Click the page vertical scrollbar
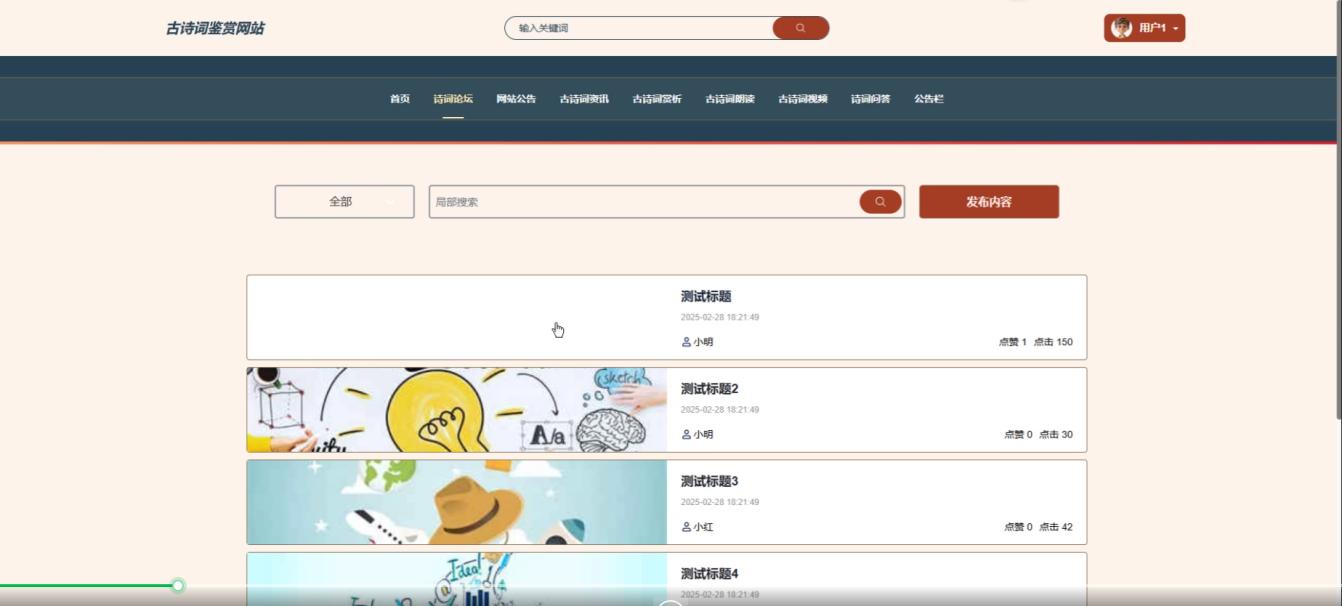Image resolution: width=1342 pixels, height=606 pixels. 1338,210
